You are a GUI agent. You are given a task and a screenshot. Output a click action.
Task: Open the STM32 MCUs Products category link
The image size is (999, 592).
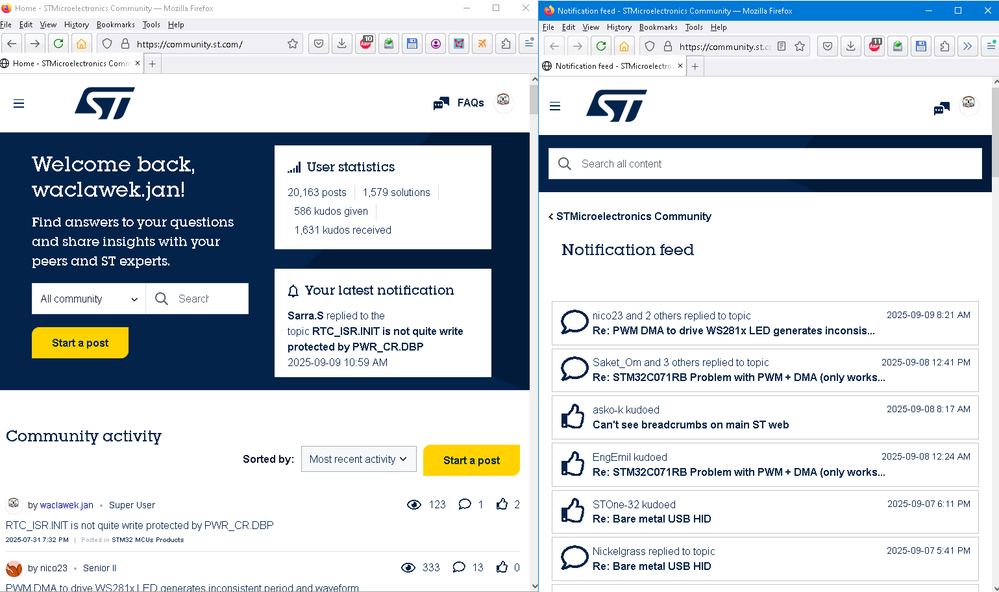pos(147,540)
